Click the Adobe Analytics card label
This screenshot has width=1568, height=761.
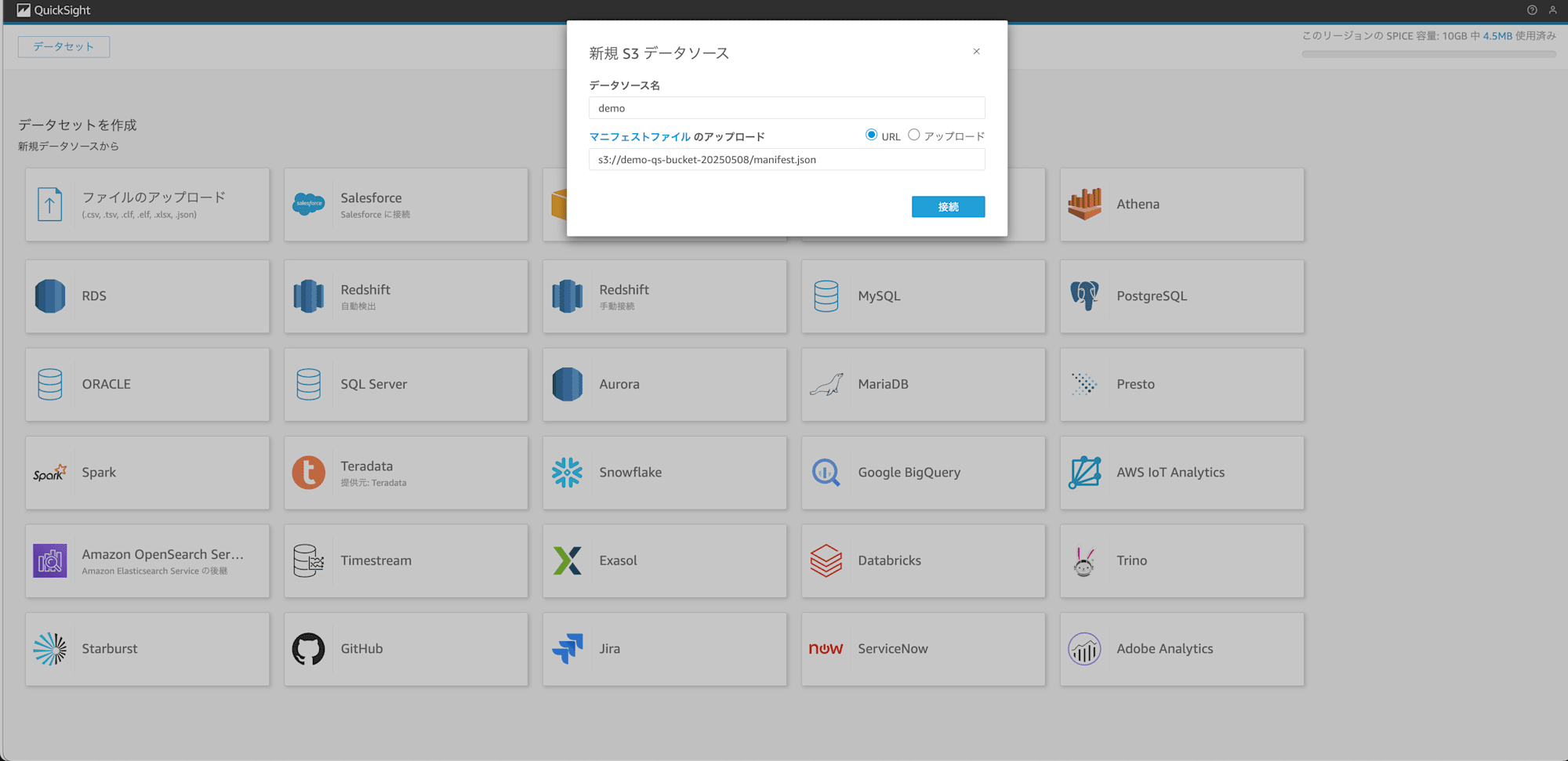[x=1164, y=649]
